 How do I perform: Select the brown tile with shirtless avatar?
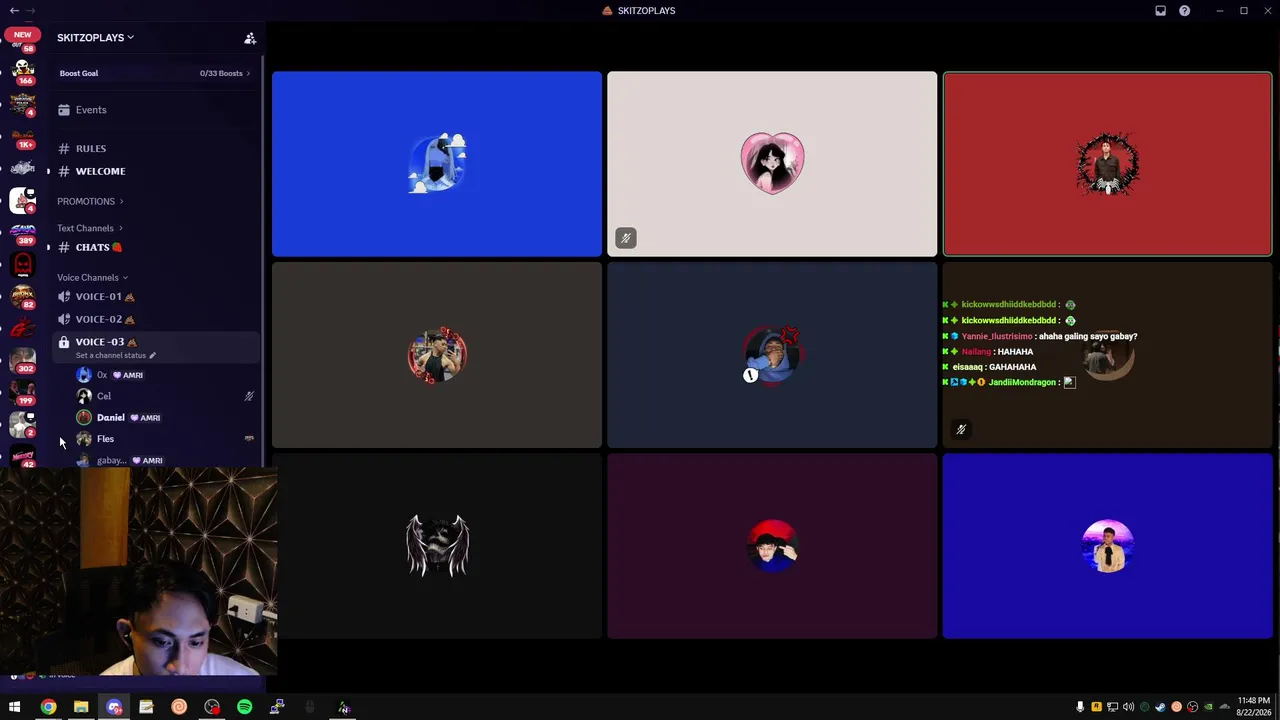tap(437, 355)
